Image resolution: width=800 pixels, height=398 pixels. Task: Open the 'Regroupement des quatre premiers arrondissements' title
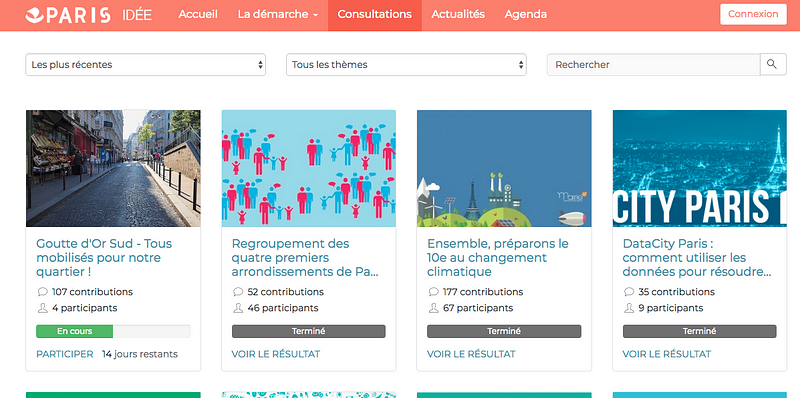(305, 258)
